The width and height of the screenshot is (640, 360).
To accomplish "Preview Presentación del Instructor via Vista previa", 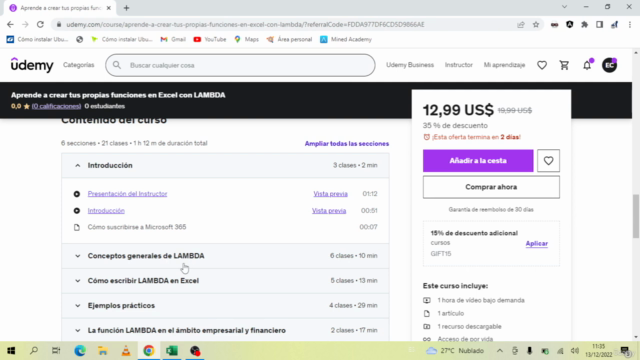I will click(330, 194).
